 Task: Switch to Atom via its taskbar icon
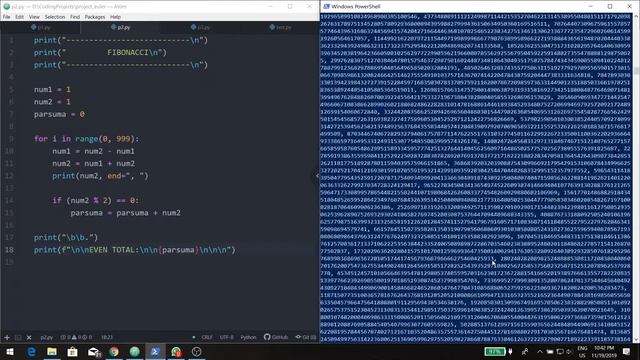click(x=135, y=352)
